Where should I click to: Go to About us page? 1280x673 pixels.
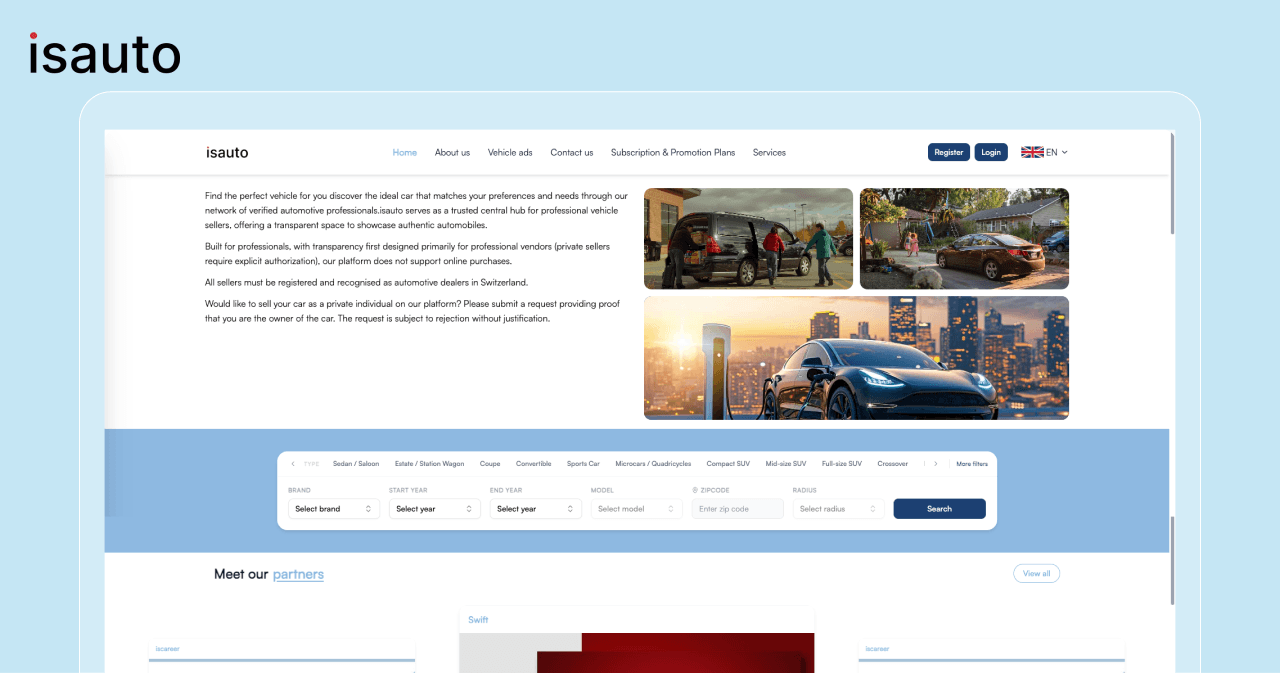(x=452, y=152)
